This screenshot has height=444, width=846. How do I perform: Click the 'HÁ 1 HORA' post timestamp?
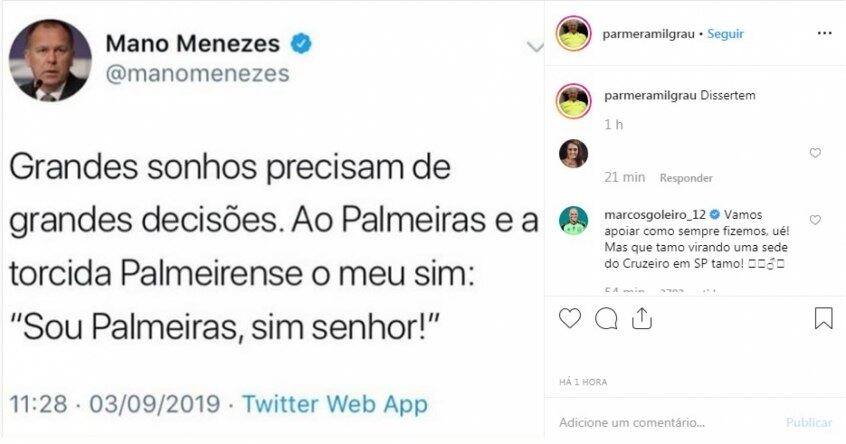click(x=583, y=382)
